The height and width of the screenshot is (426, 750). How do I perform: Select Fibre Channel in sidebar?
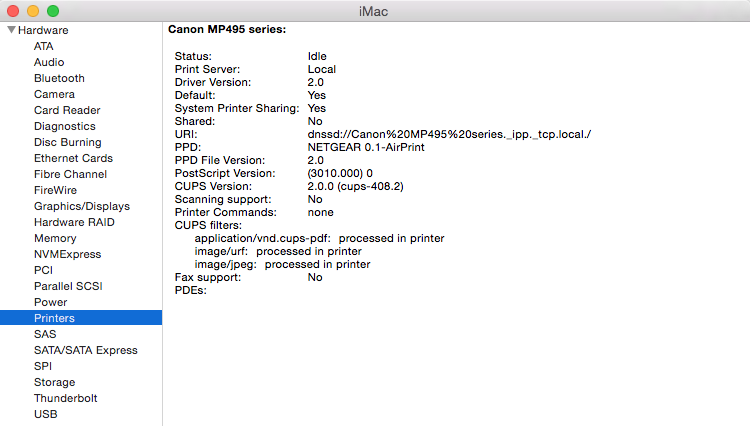[x=70, y=175]
